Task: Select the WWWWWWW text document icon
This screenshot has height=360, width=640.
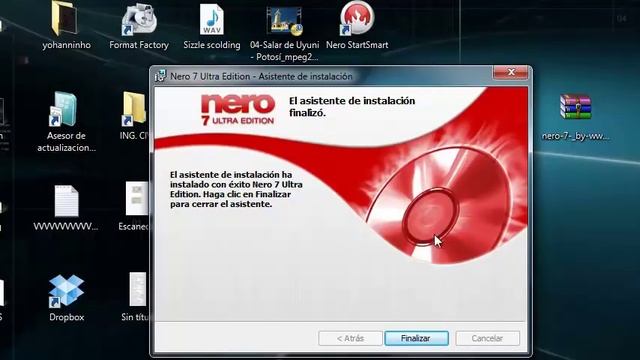Action: tap(66, 201)
